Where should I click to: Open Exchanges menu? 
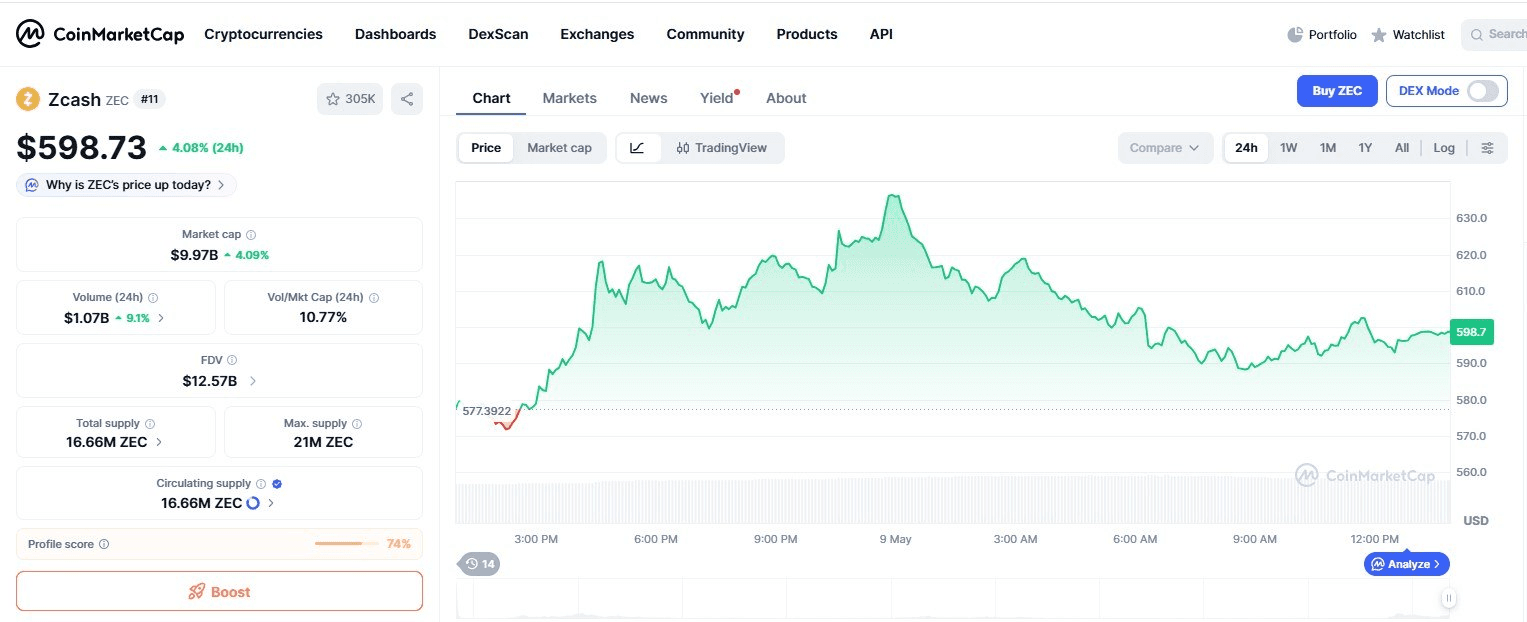[x=597, y=34]
